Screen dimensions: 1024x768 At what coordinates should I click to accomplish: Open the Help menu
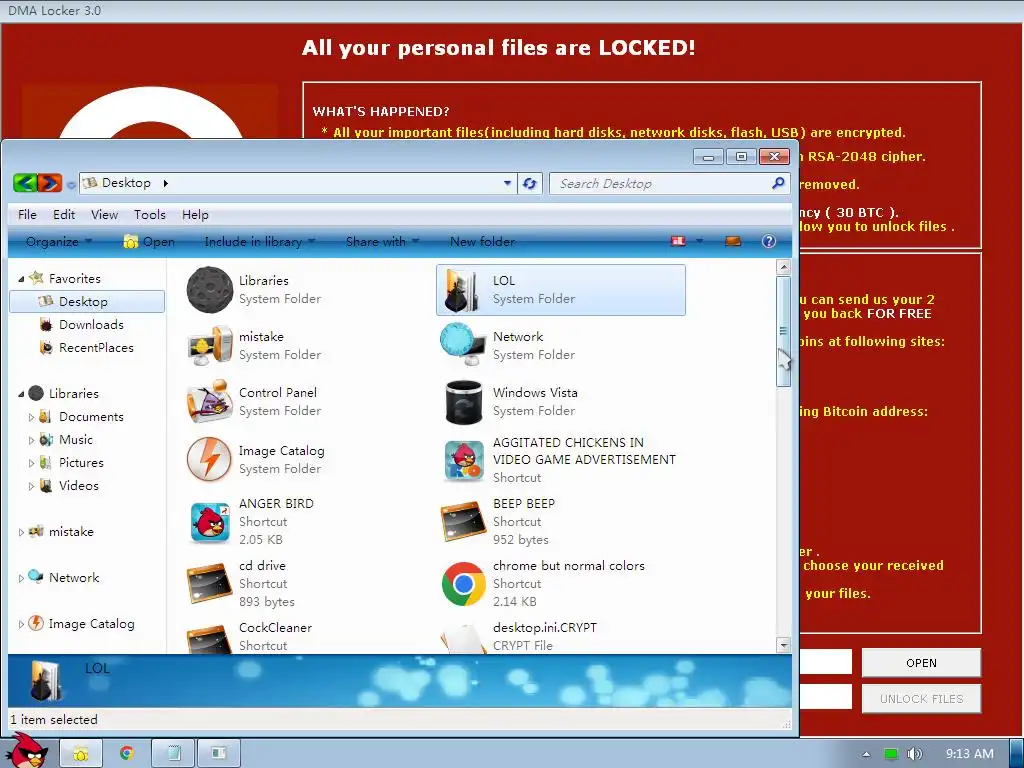pos(195,214)
